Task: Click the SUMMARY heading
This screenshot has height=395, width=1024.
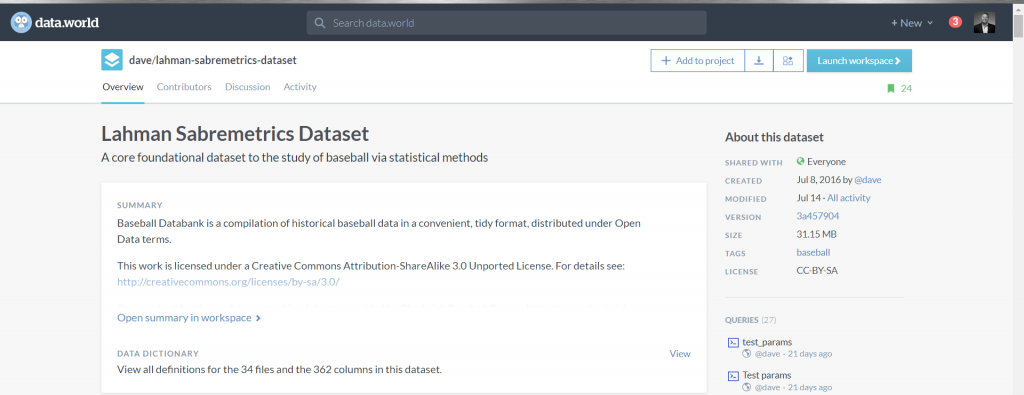Action: 140,205
